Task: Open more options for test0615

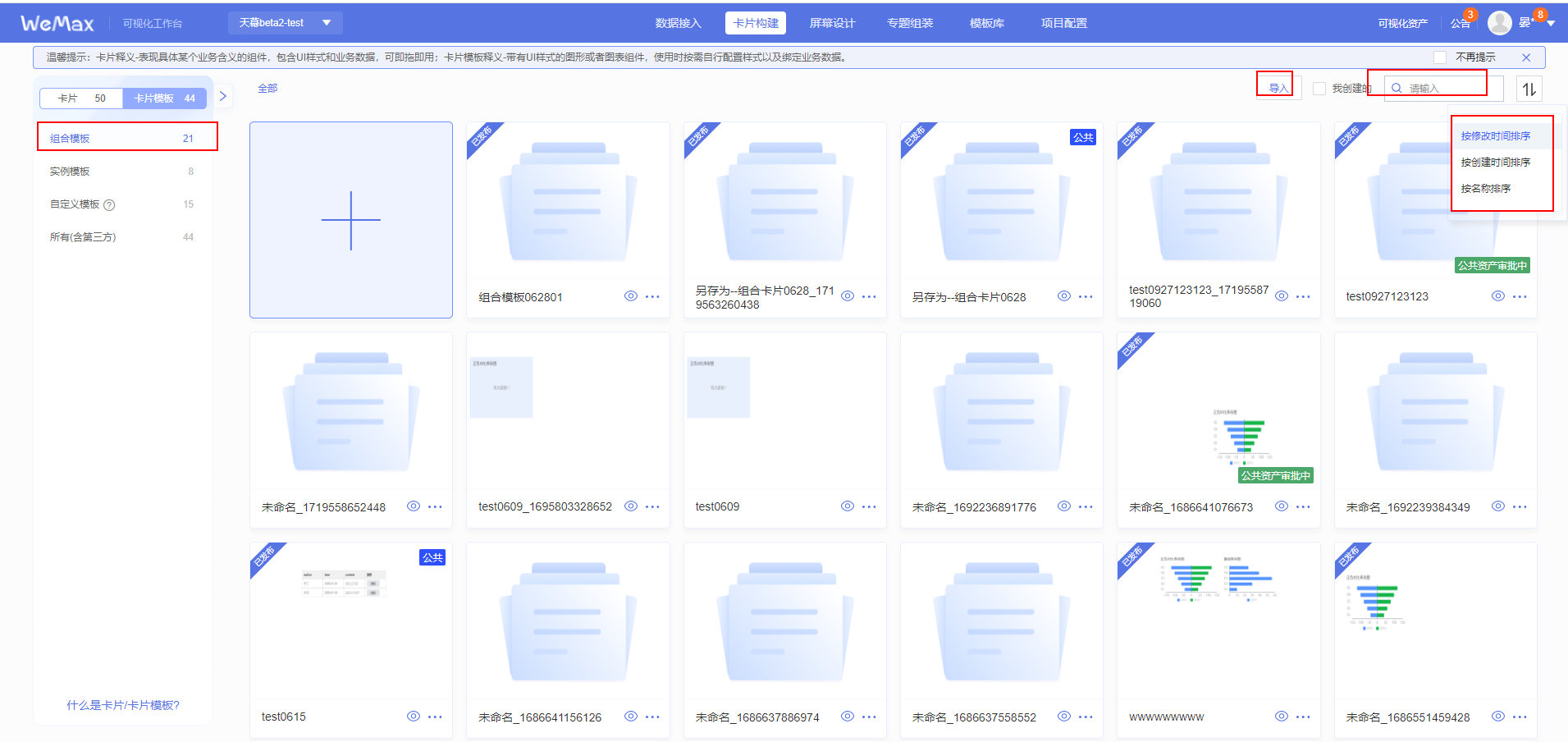Action: [x=435, y=717]
